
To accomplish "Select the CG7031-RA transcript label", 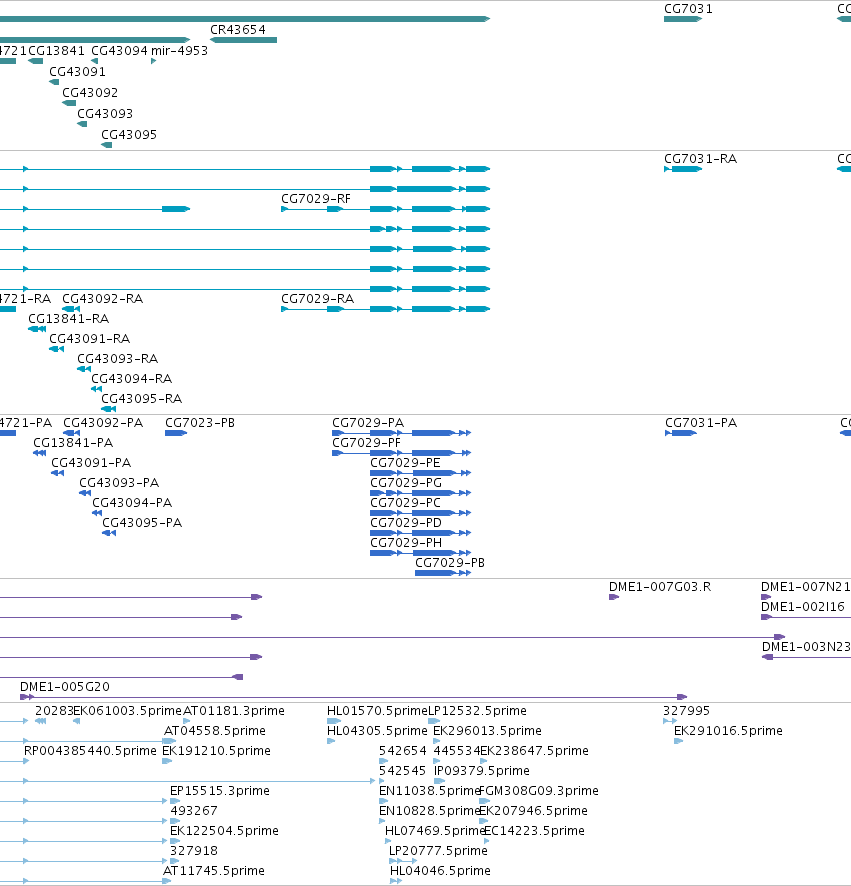I will 700,159.
